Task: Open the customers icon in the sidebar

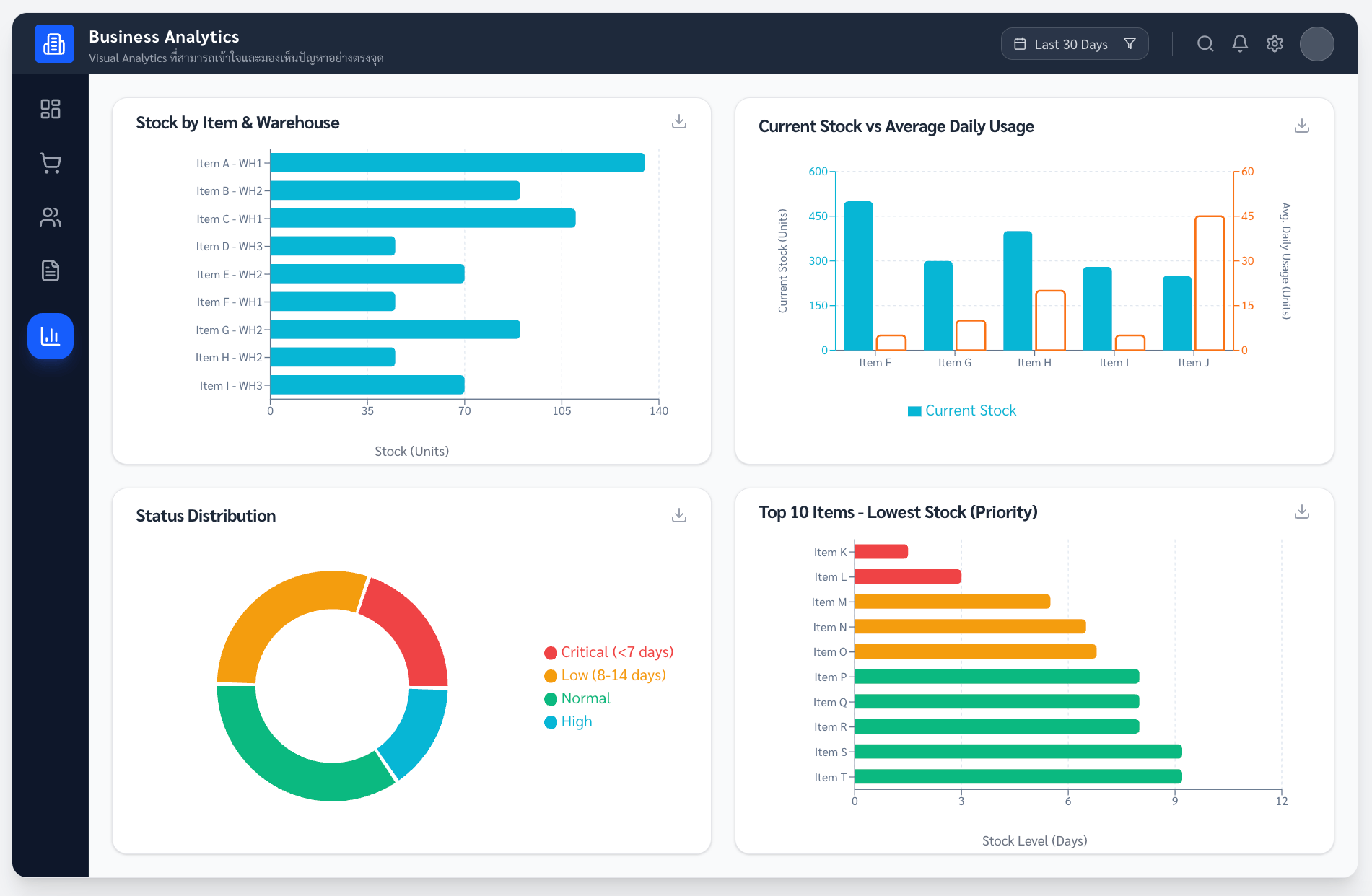Action: (x=50, y=216)
